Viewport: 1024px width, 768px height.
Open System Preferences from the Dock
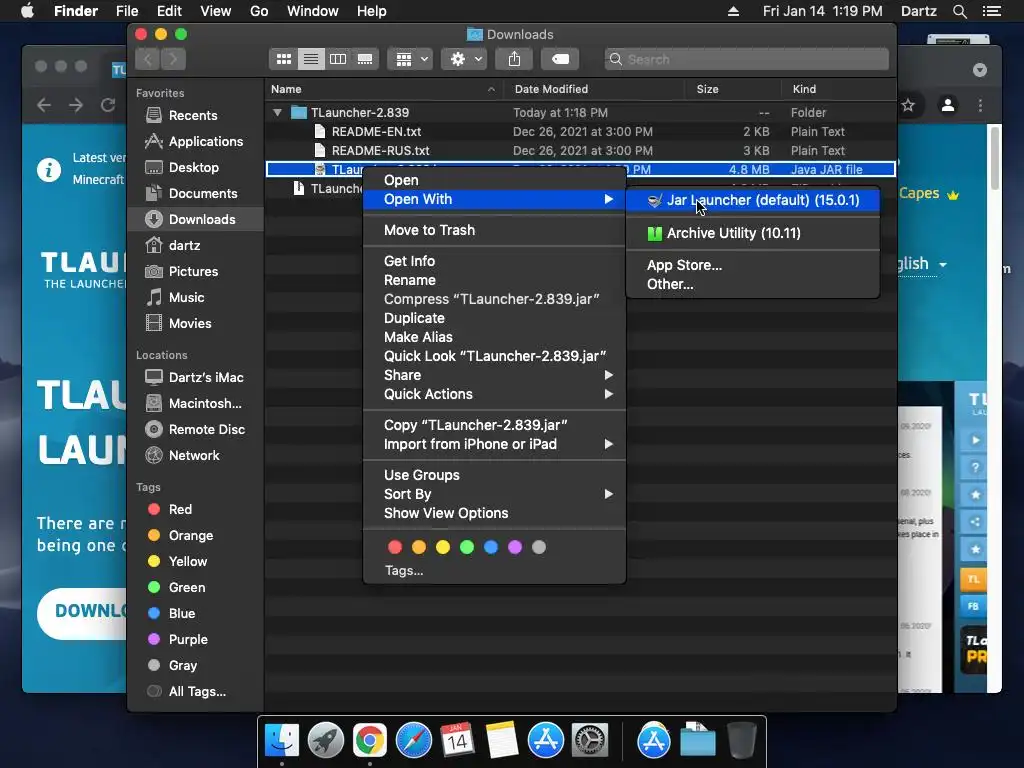(x=590, y=741)
